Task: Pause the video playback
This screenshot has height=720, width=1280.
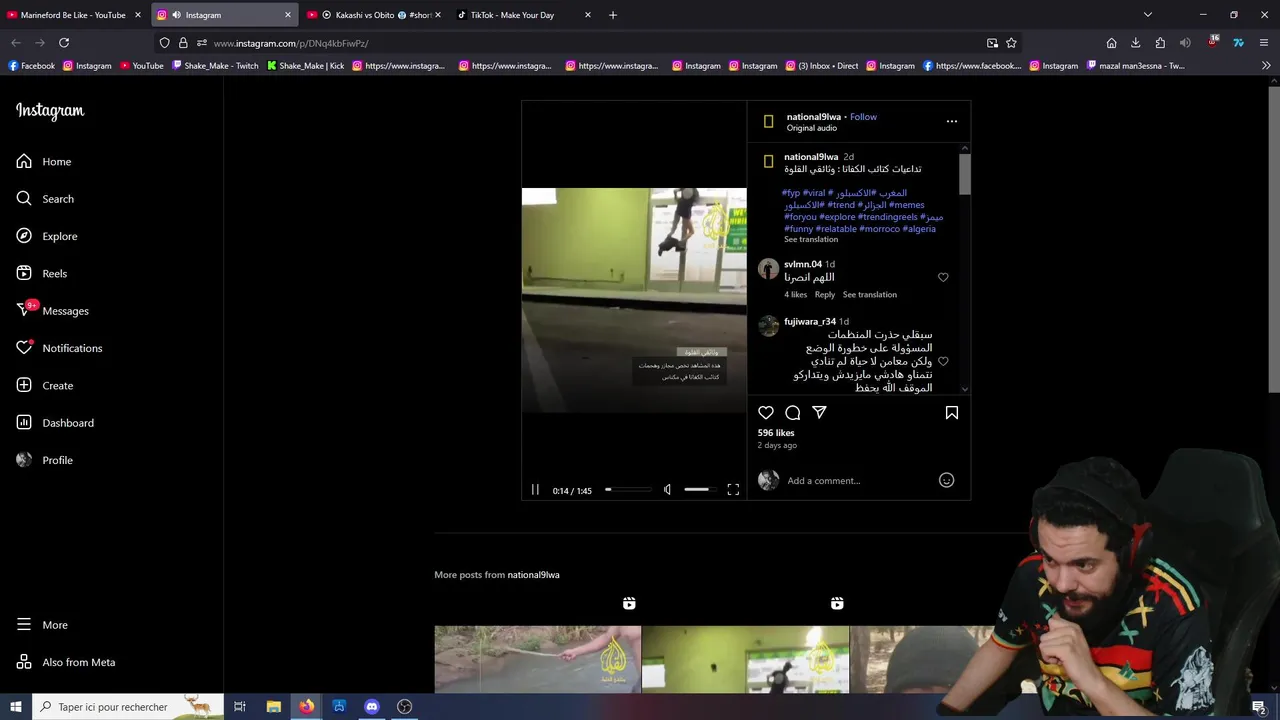Action: tap(535, 490)
